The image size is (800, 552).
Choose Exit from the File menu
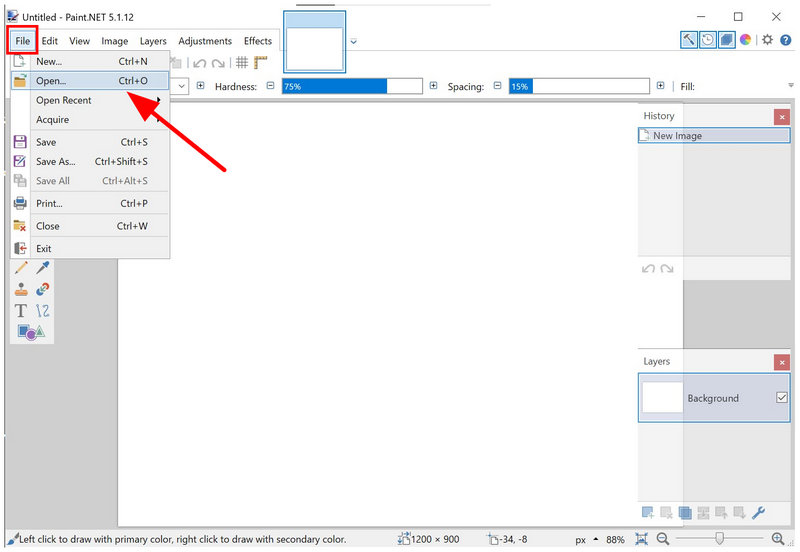tap(90, 248)
